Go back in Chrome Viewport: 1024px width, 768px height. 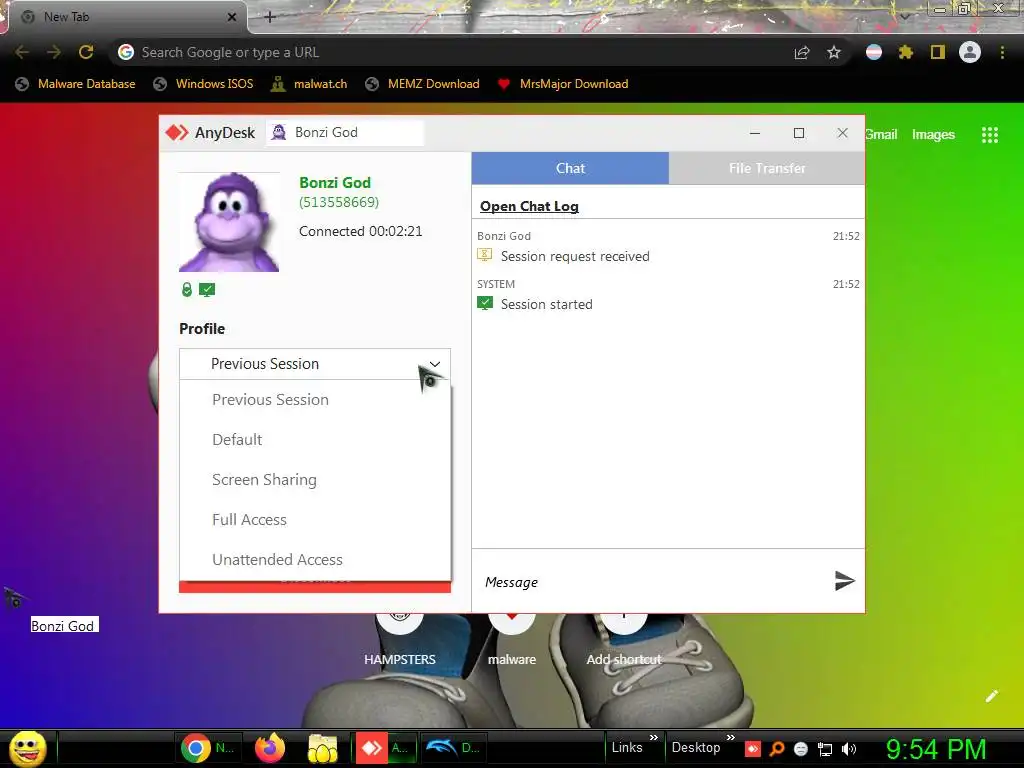(x=22, y=52)
